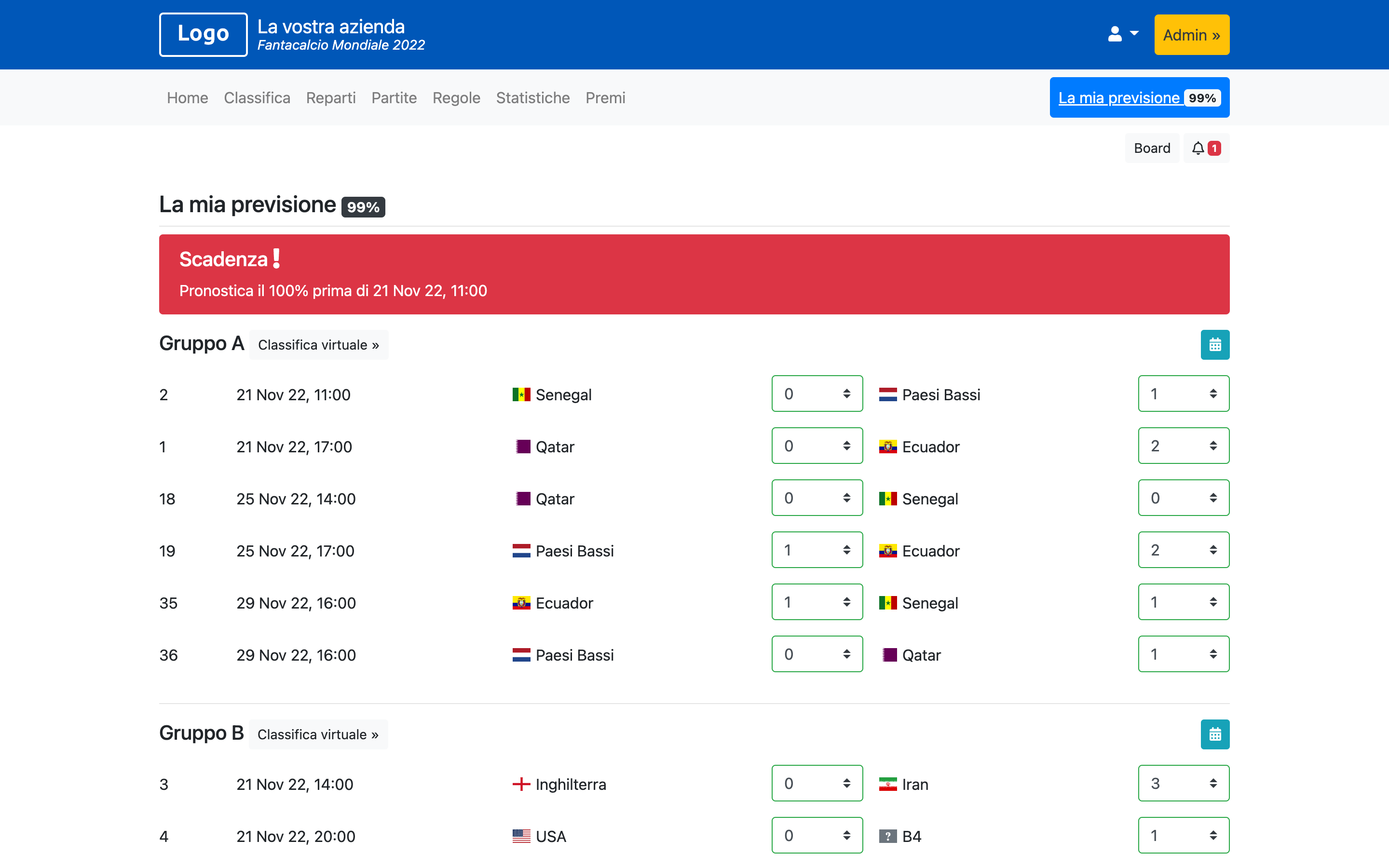The image size is (1389, 868).
Task: Click the yellow Admin button
Action: (1192, 34)
